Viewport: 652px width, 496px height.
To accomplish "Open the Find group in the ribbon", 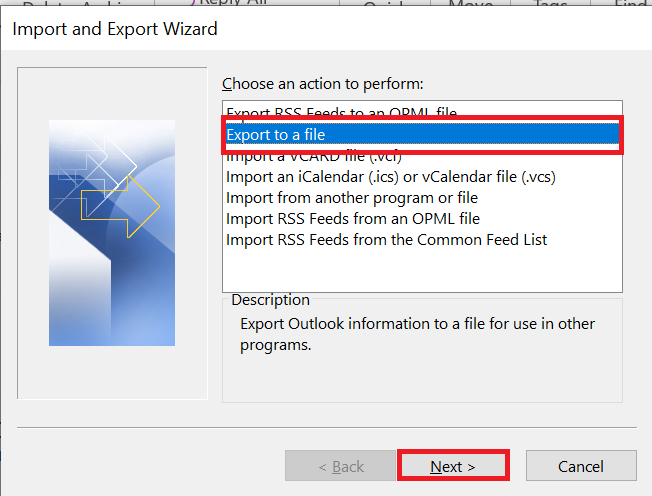I will [x=631, y=3].
